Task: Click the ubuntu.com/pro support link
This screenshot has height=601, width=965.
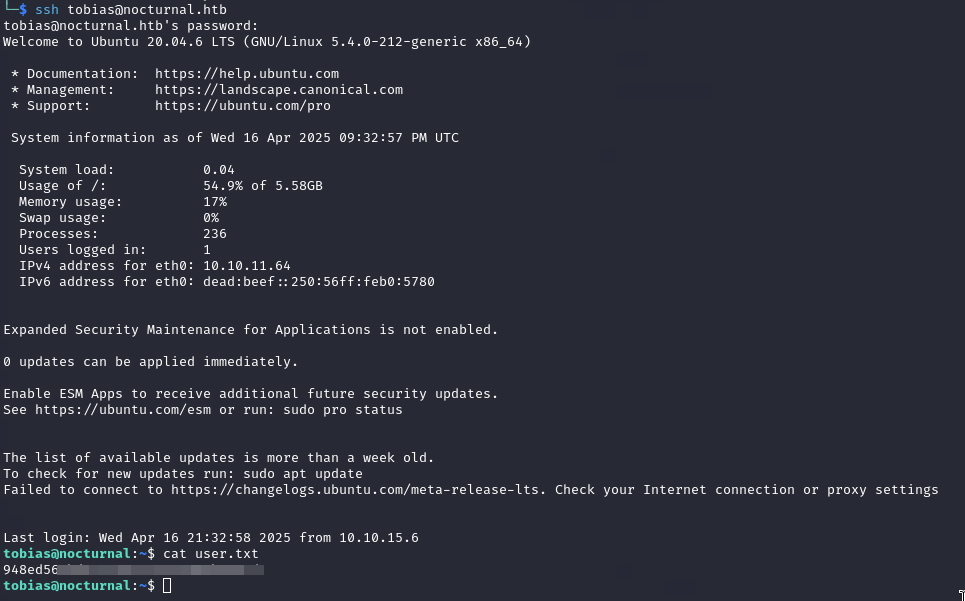Action: (x=243, y=106)
